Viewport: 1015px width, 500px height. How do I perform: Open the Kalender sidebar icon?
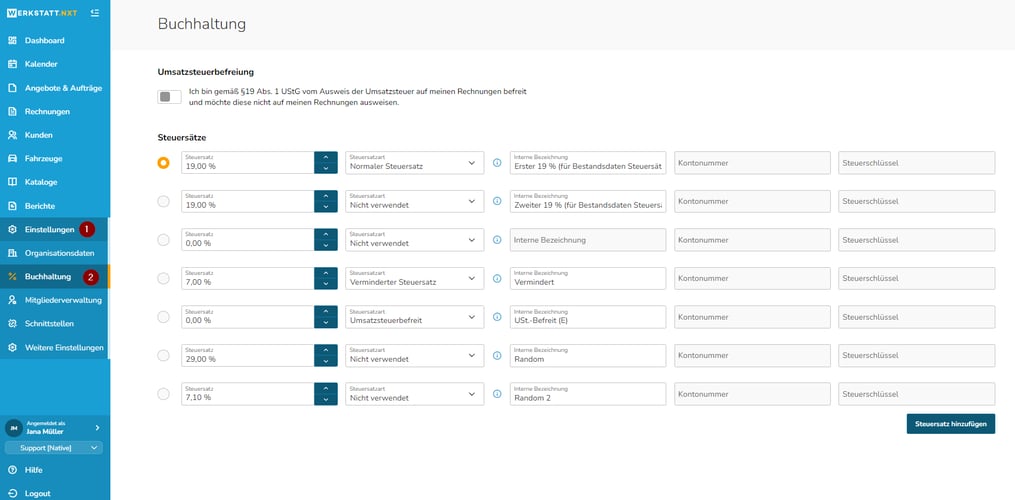[x=12, y=64]
